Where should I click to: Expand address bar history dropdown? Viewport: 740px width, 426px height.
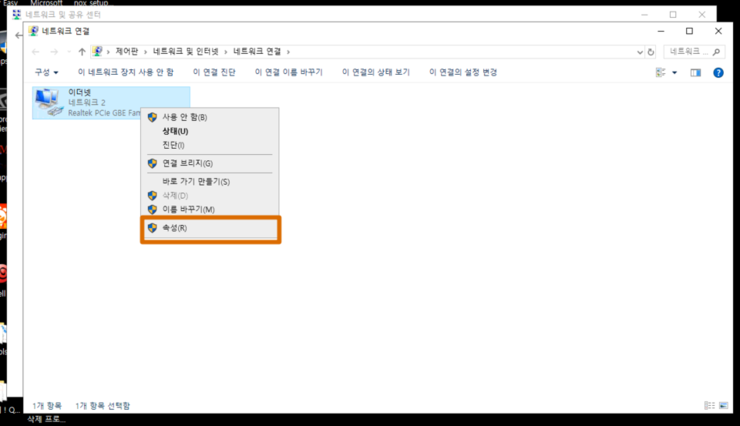pos(639,51)
